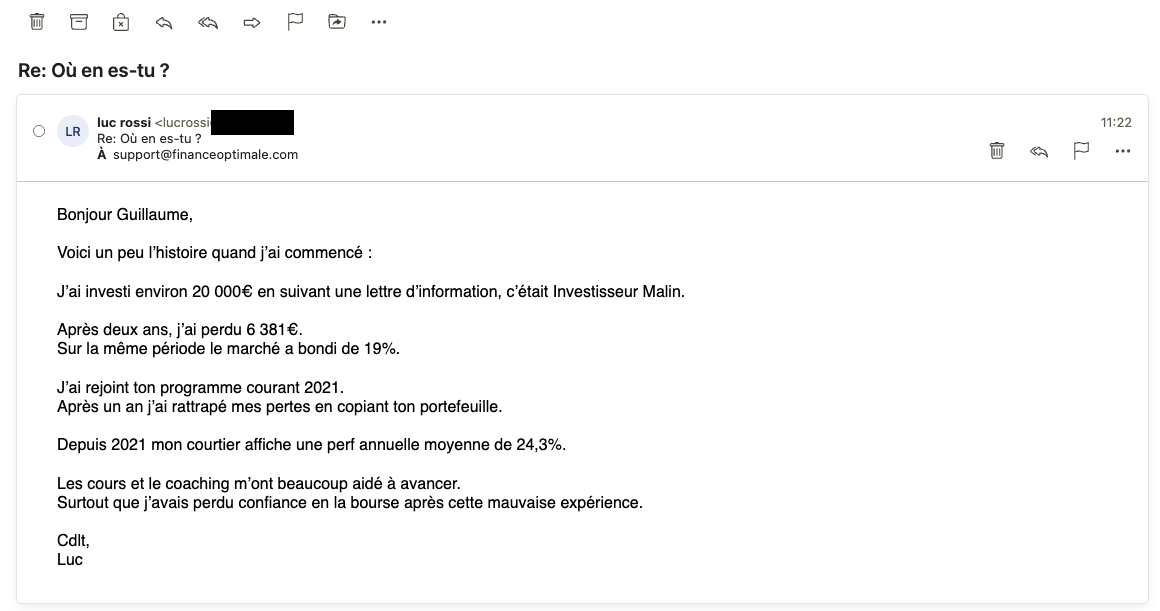Archive this message using the archive icon

78,22
